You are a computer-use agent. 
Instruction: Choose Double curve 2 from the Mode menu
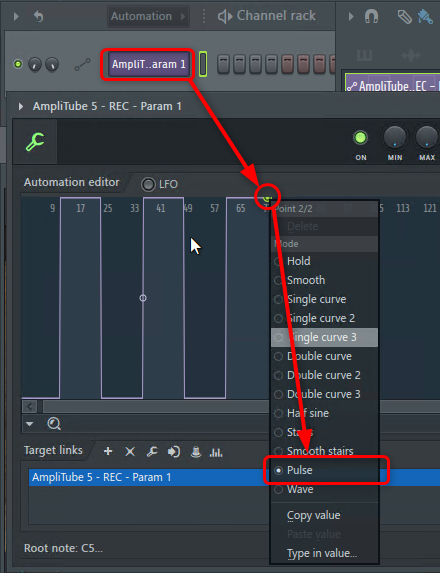pos(324,375)
